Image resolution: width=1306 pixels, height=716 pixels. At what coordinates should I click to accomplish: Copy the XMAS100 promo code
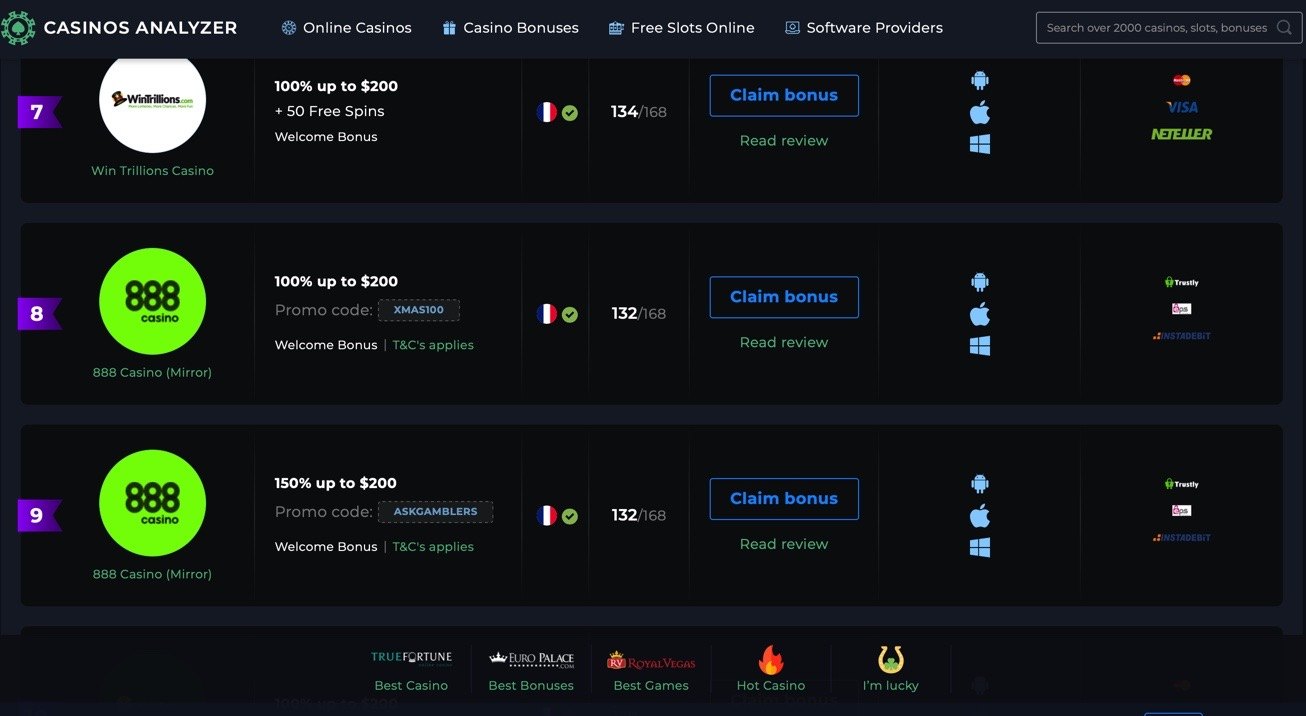click(419, 310)
